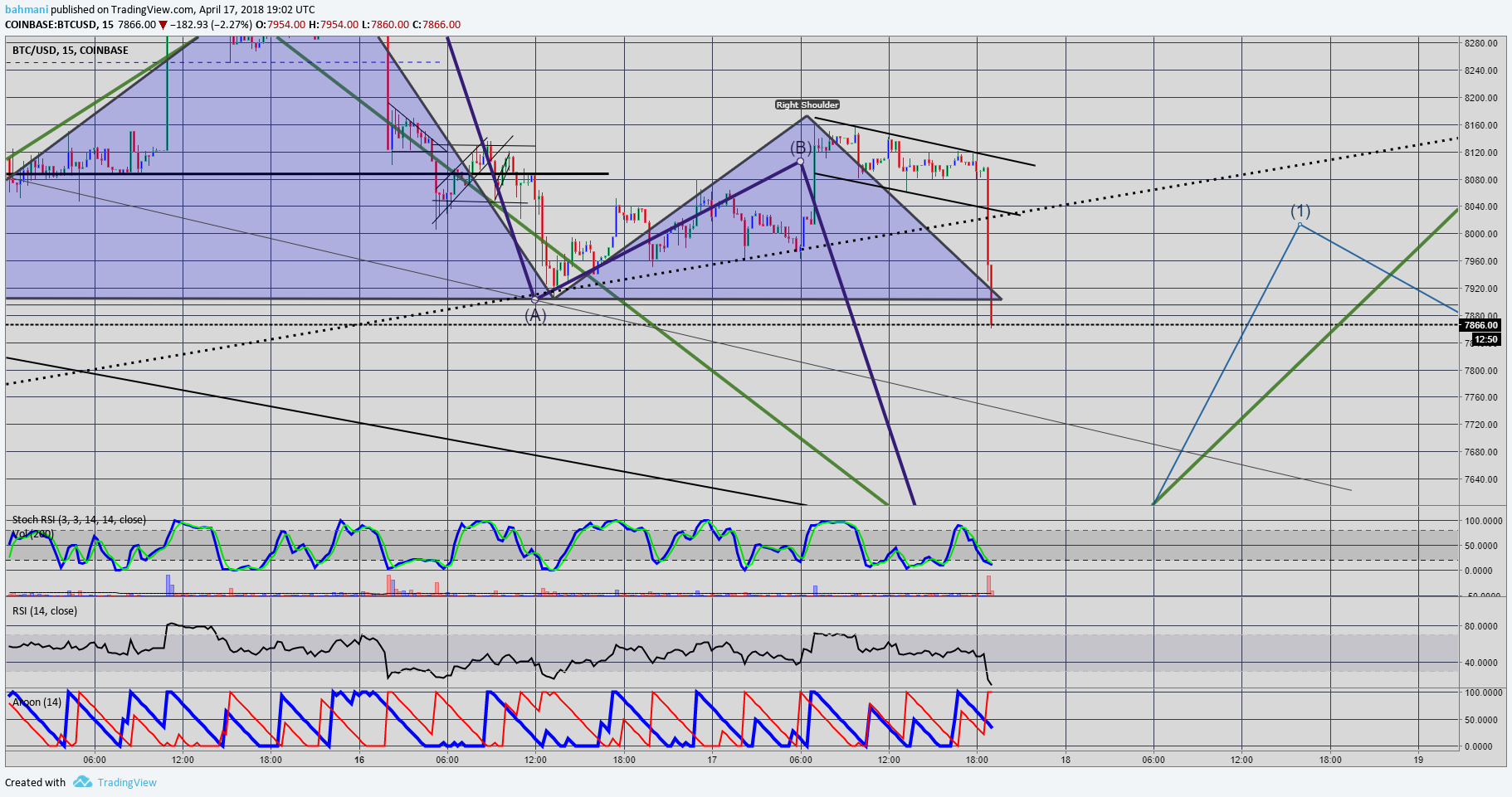Click the (B) wave point label
1512x797 pixels.
(x=800, y=148)
